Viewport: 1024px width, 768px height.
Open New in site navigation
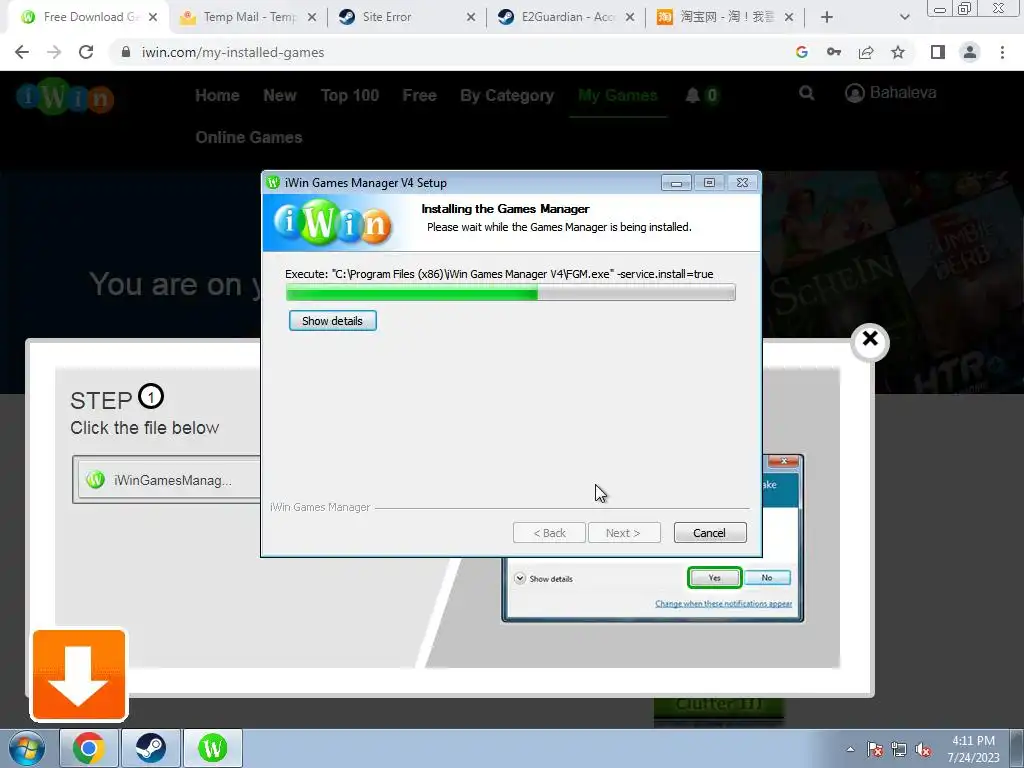pyautogui.click(x=280, y=95)
